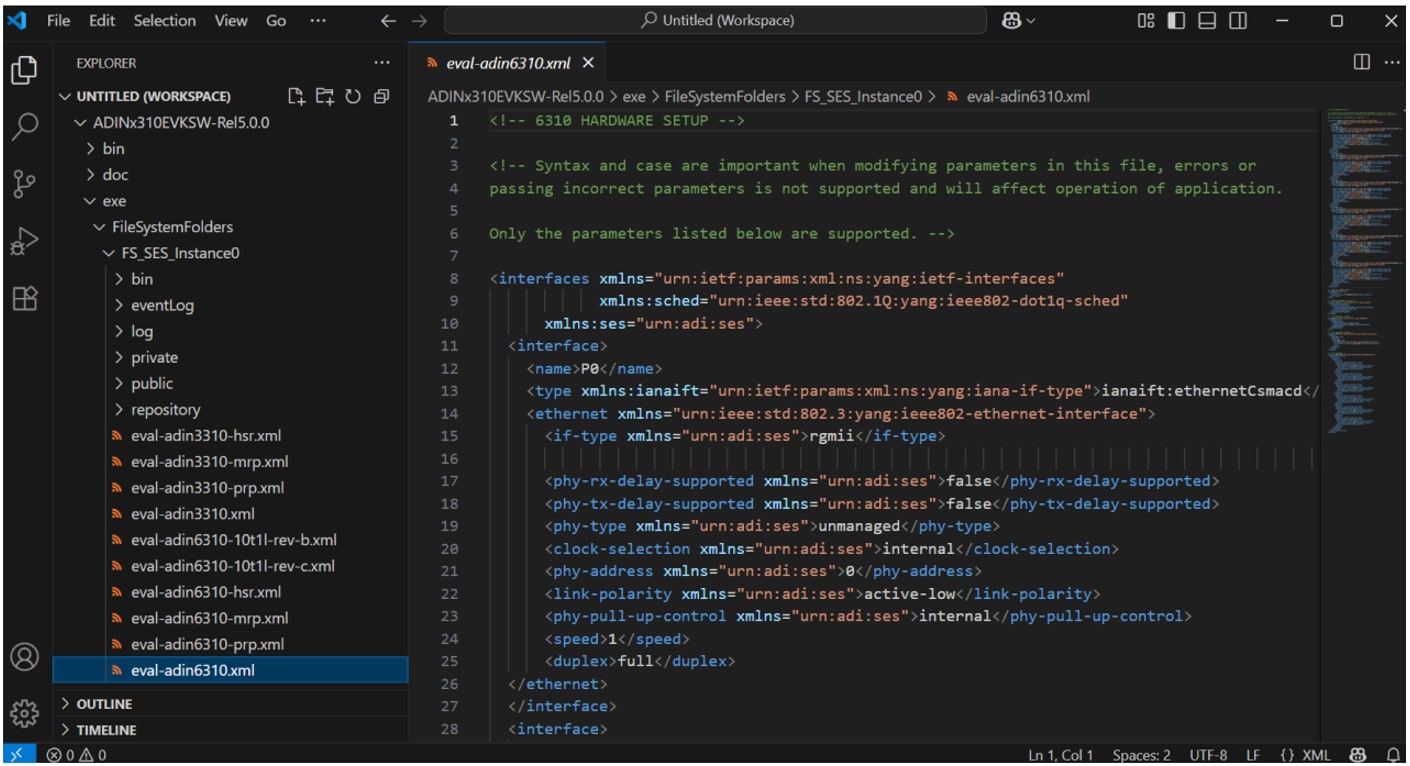This screenshot has height=766, width=1410.
Task: Expand the OUTLINE section
Action: coord(104,704)
